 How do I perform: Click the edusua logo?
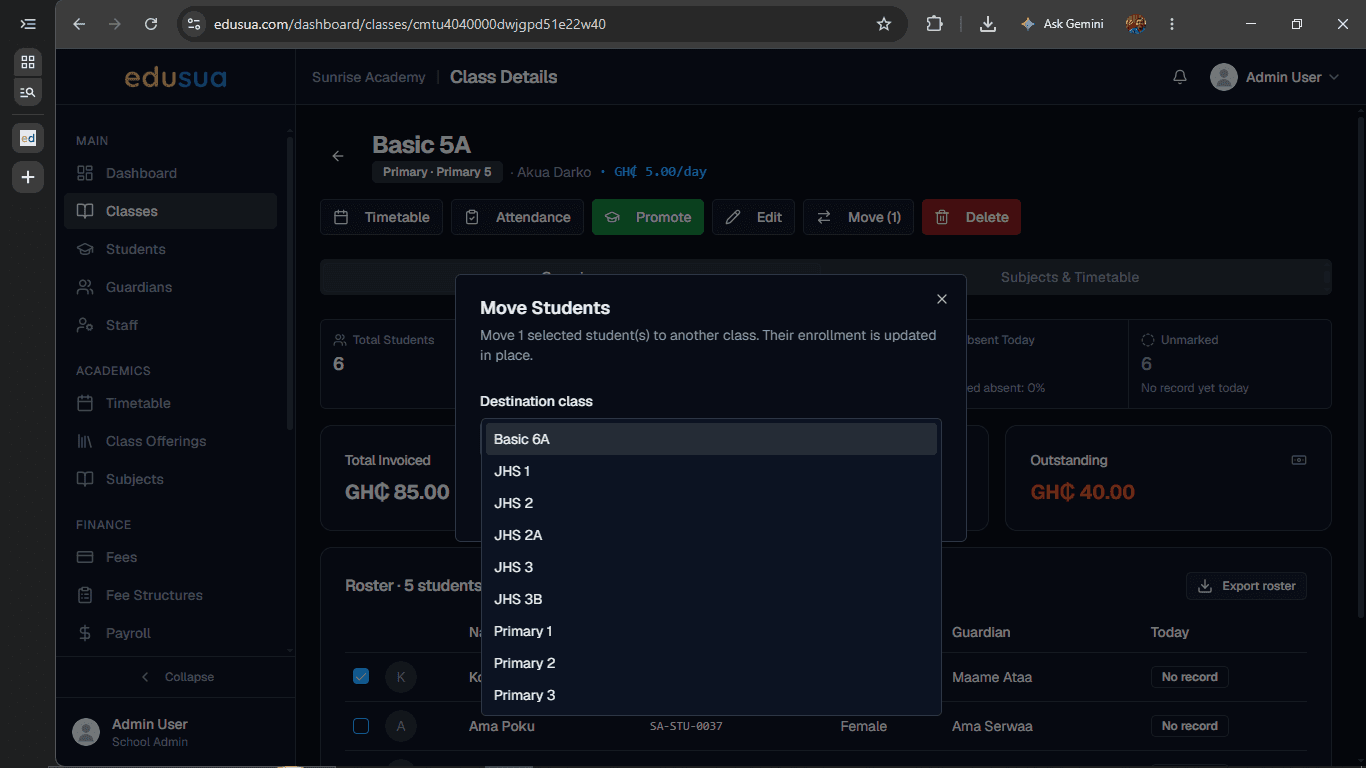click(x=176, y=77)
